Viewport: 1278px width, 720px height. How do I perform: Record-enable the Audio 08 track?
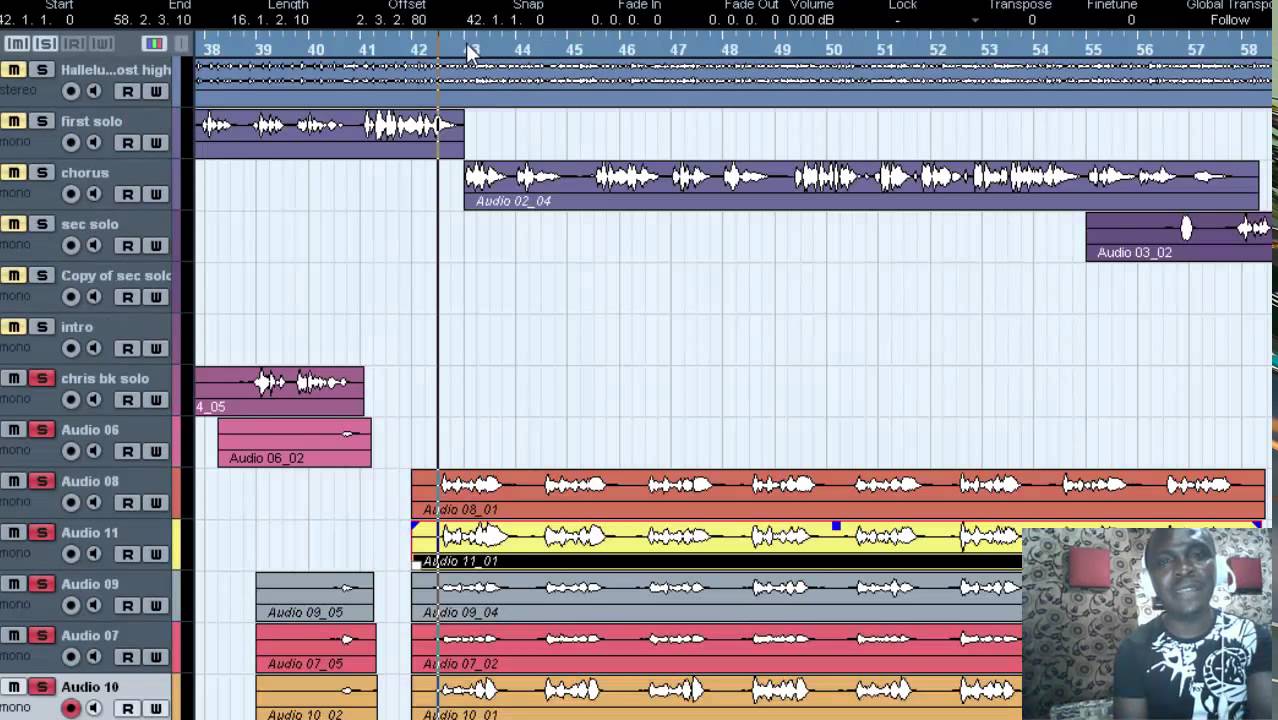tap(70, 503)
